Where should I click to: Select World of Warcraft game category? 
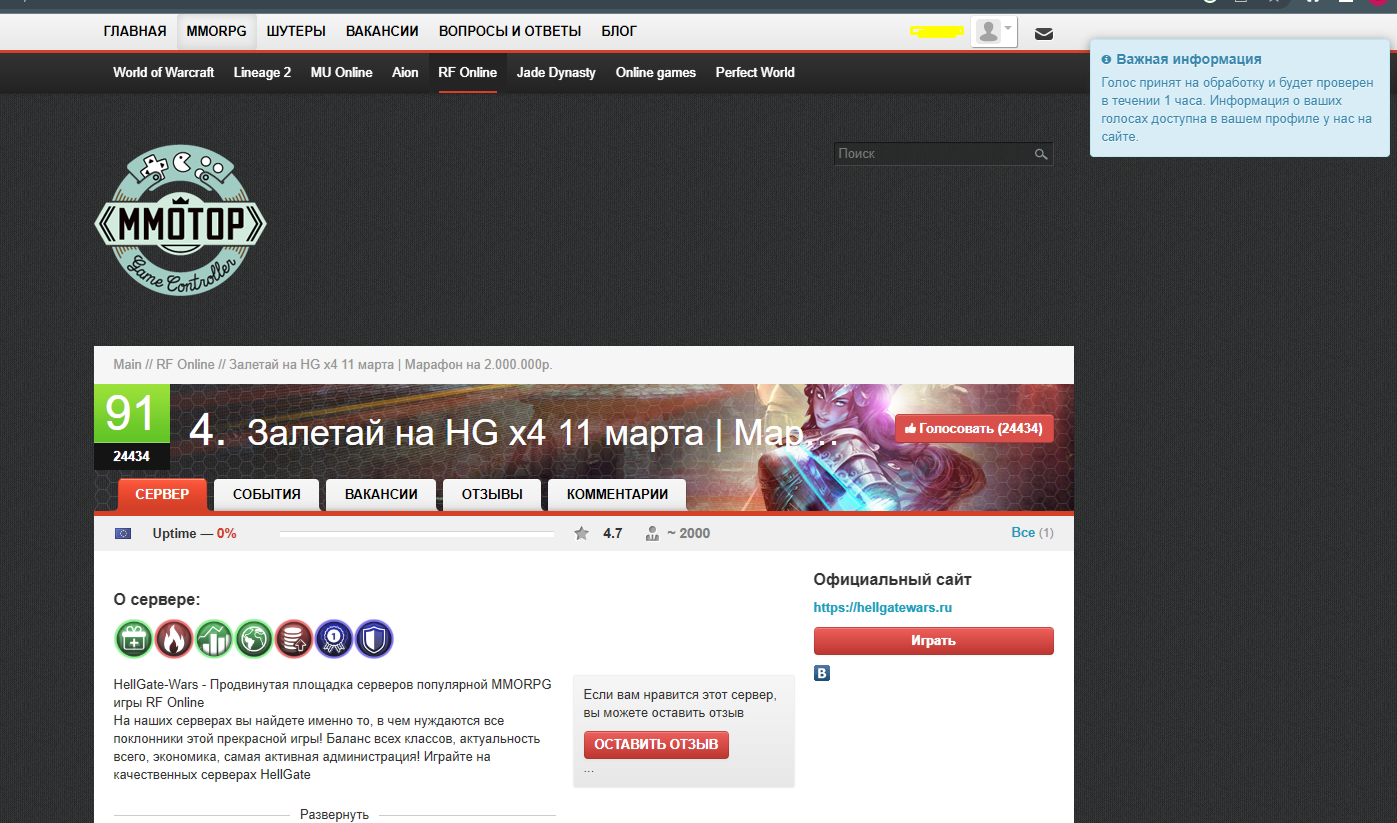click(x=163, y=72)
